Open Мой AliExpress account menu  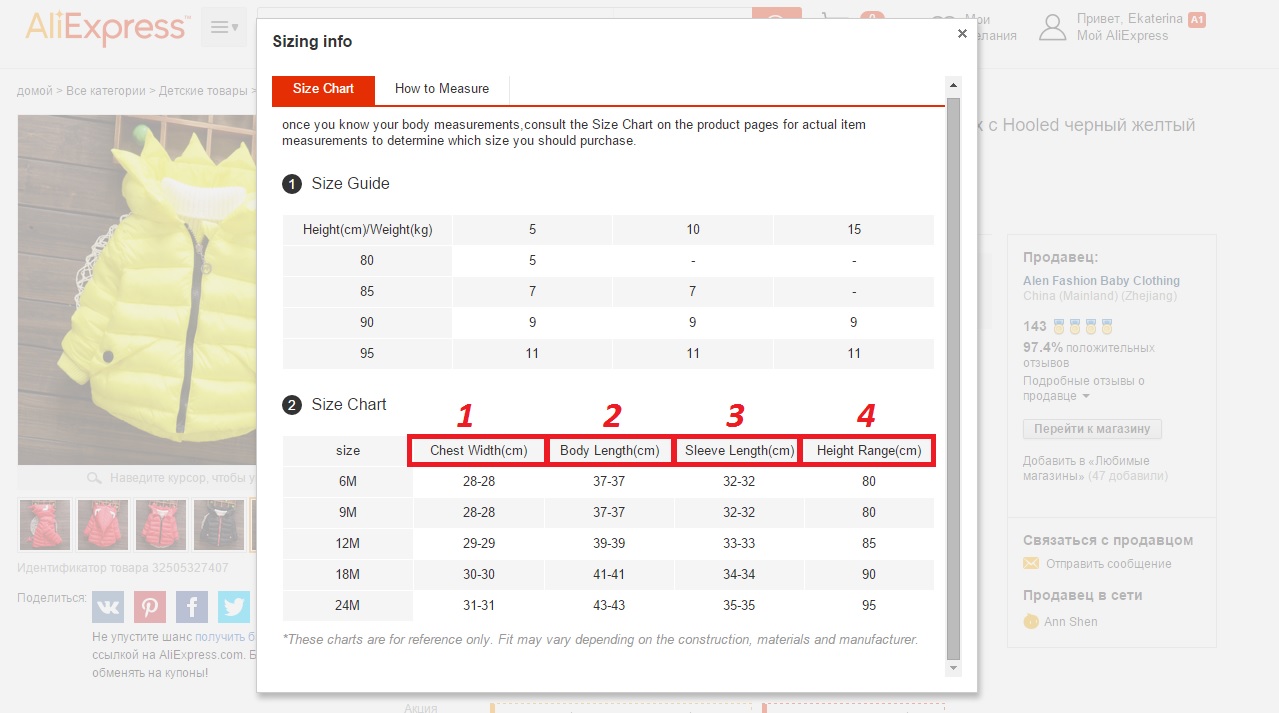[1122, 35]
